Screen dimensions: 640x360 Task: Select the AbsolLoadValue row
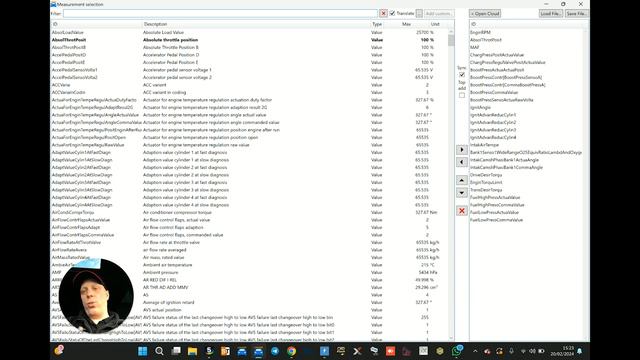249,32
